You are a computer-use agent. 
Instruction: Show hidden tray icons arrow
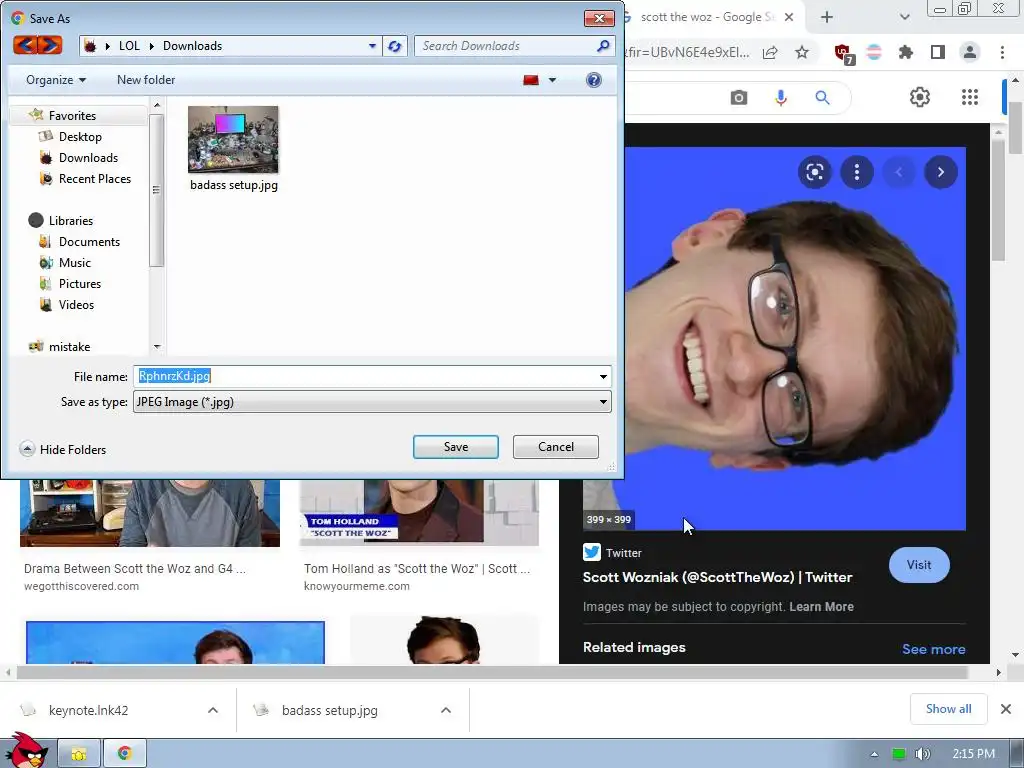874,754
